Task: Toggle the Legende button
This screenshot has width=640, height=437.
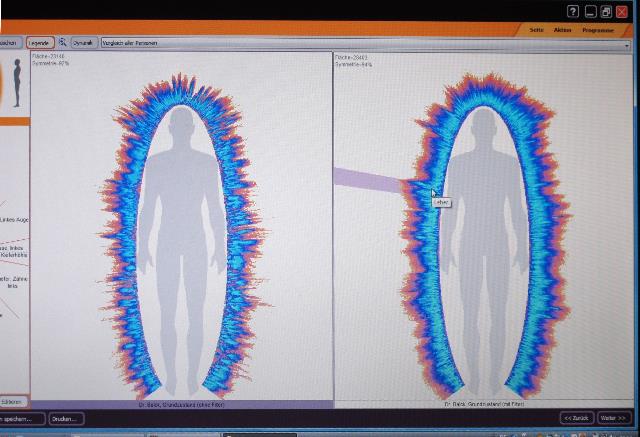Action: click(40, 43)
